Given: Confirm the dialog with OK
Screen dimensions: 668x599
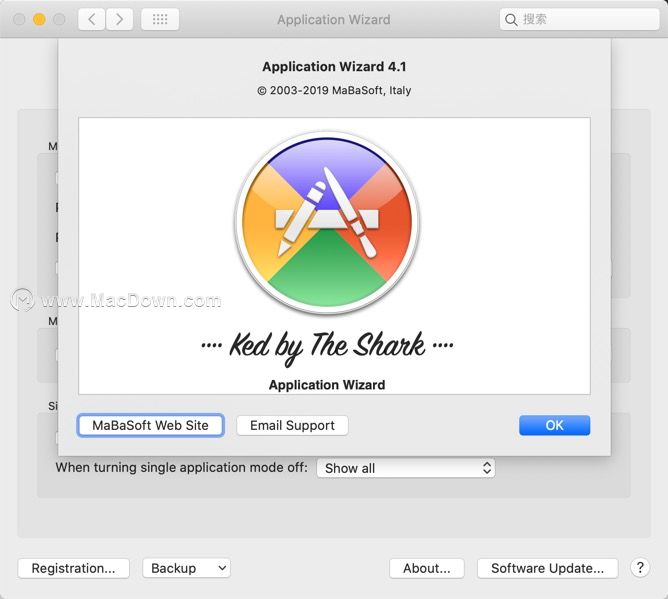Looking at the screenshot, I should pyautogui.click(x=554, y=425).
